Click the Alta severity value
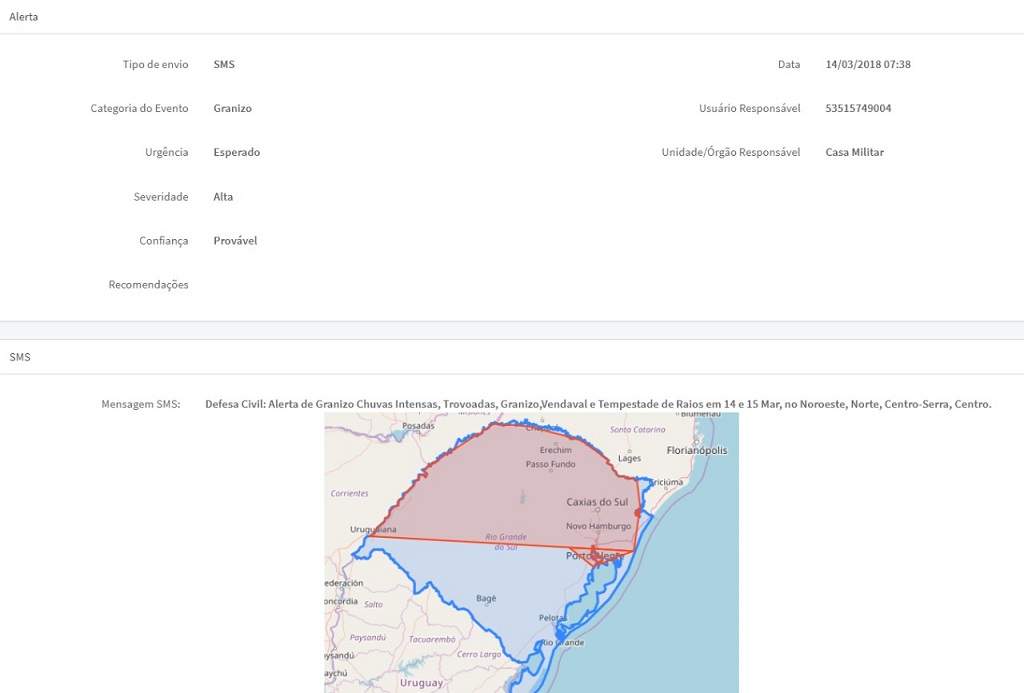The width and height of the screenshot is (1024, 693). coord(223,197)
